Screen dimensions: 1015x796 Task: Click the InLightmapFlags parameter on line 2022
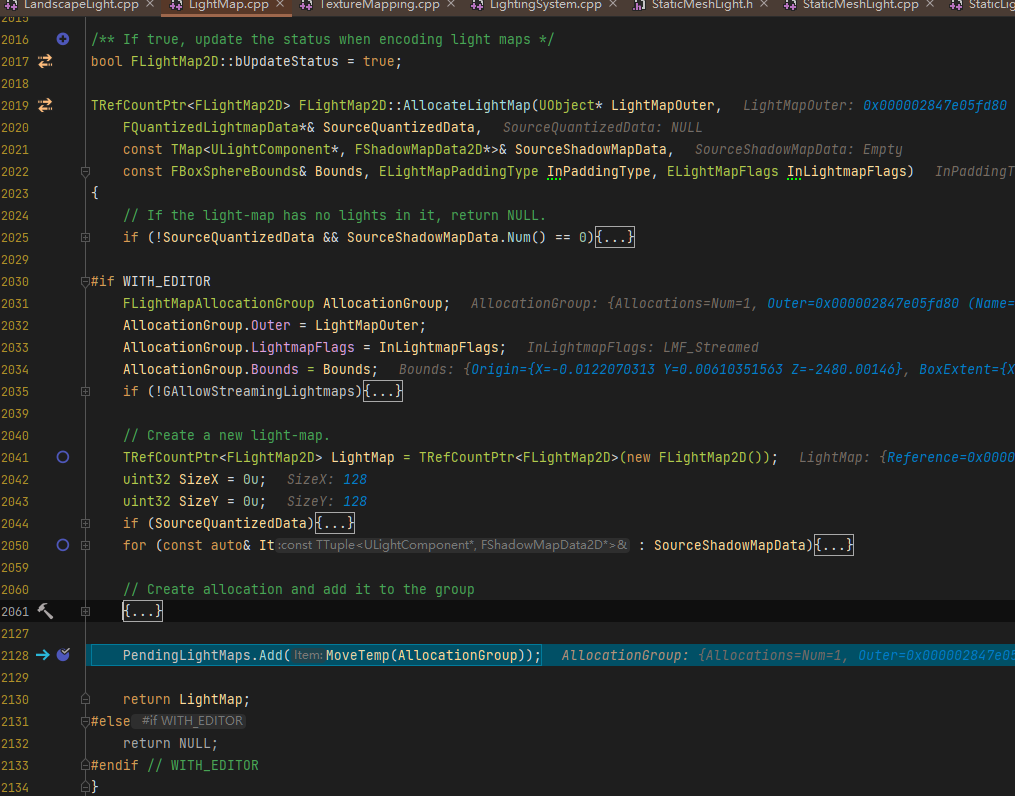coord(846,171)
